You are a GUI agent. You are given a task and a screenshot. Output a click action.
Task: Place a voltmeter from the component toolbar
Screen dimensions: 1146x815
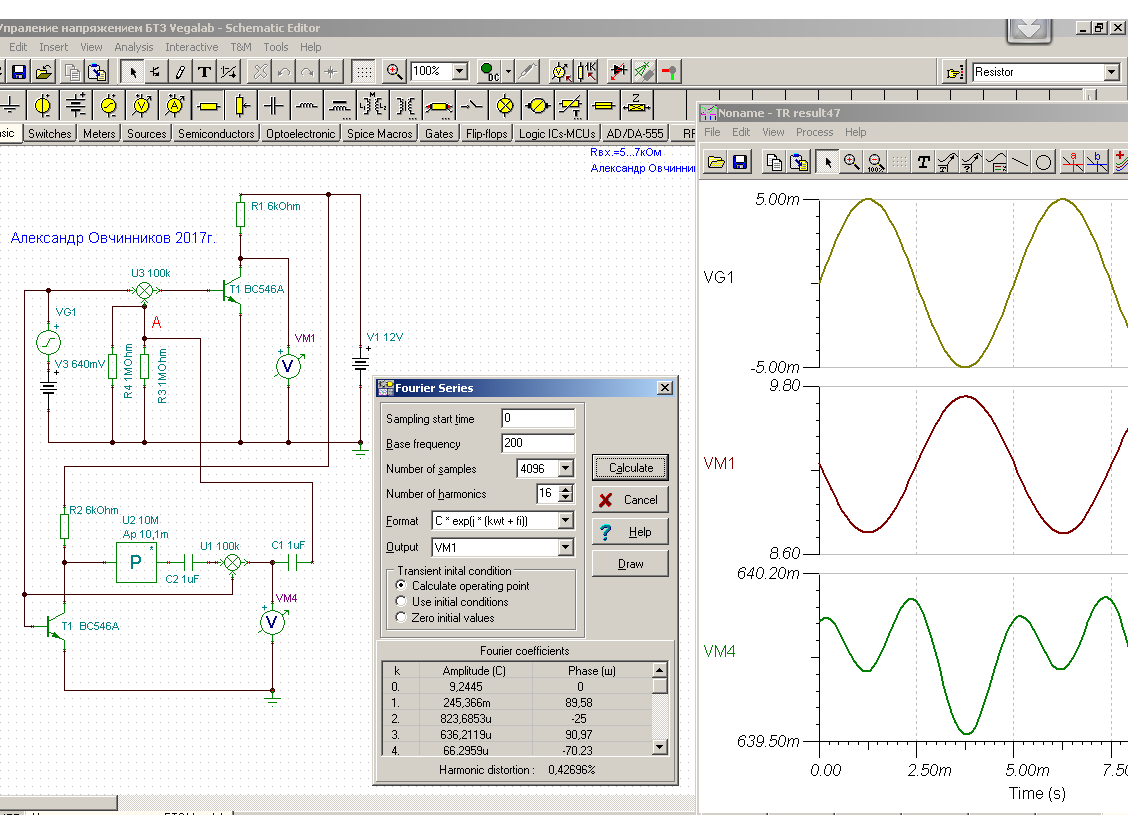(142, 105)
